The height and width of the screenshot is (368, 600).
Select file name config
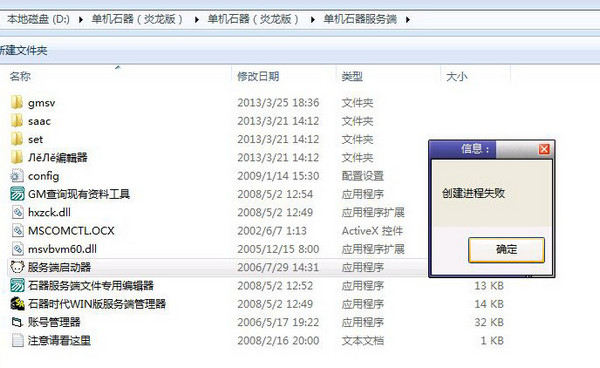[43, 176]
